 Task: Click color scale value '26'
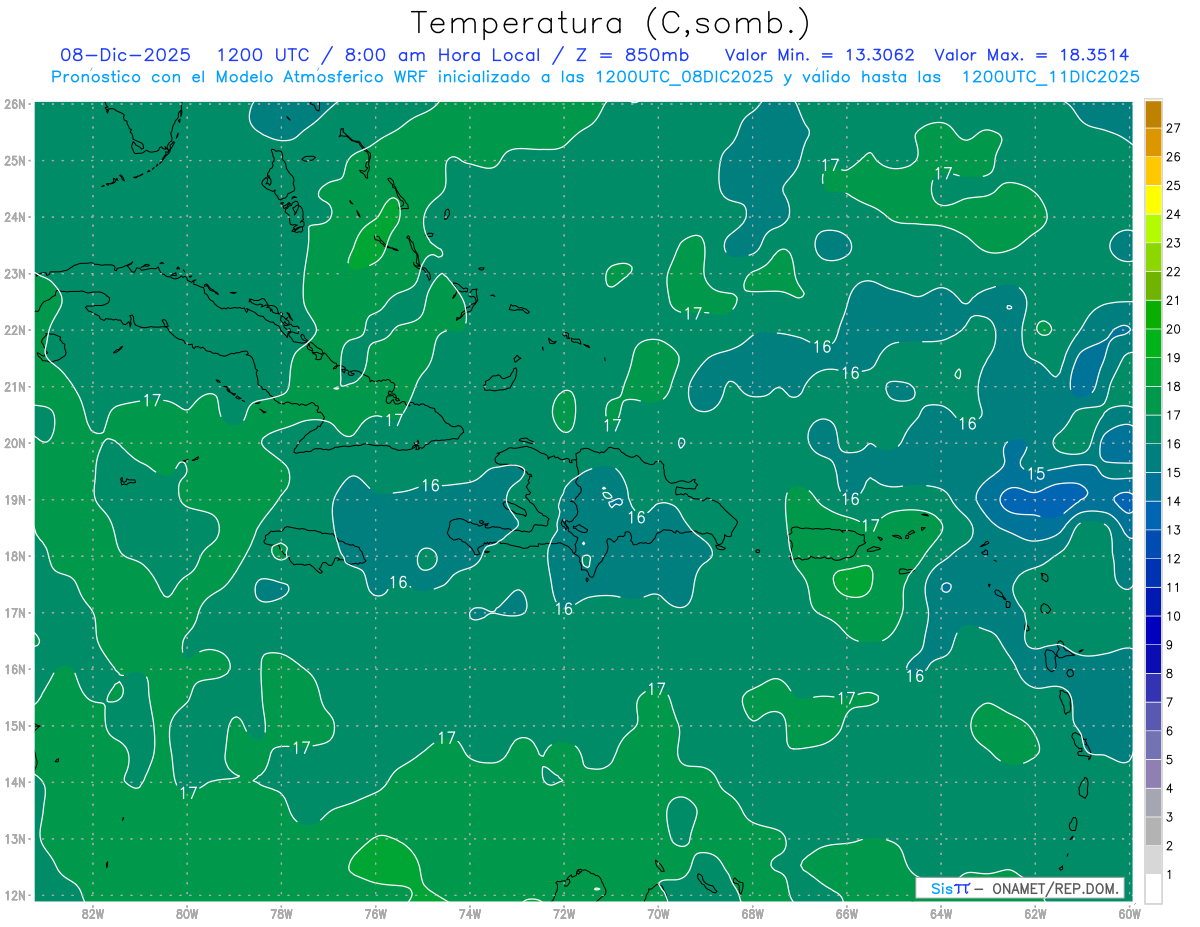click(x=1173, y=157)
